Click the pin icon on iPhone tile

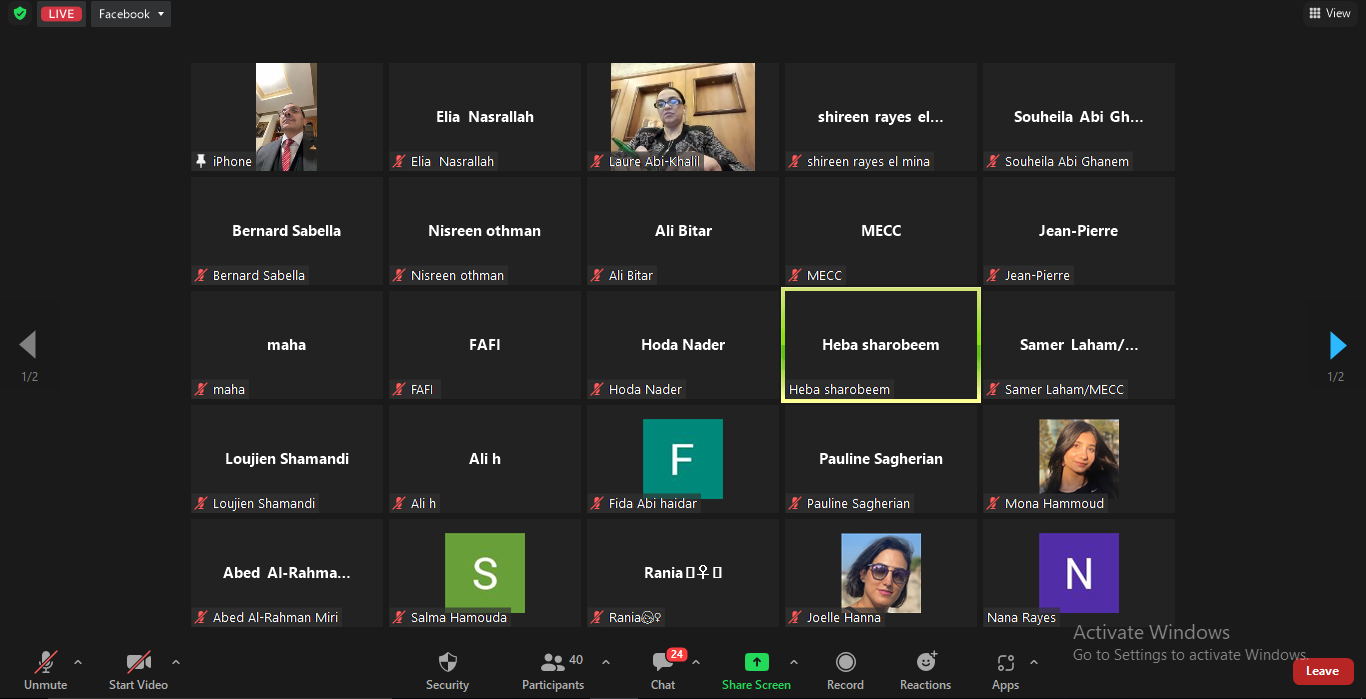tap(201, 161)
